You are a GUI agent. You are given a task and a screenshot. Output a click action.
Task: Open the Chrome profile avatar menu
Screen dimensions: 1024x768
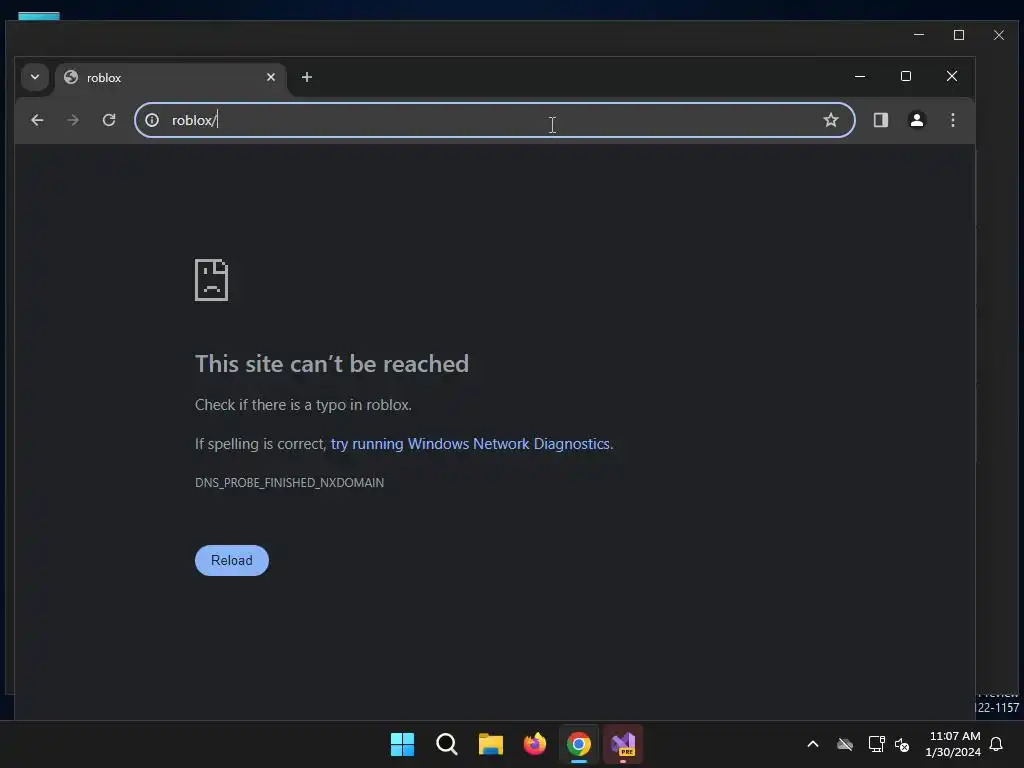coord(917,120)
